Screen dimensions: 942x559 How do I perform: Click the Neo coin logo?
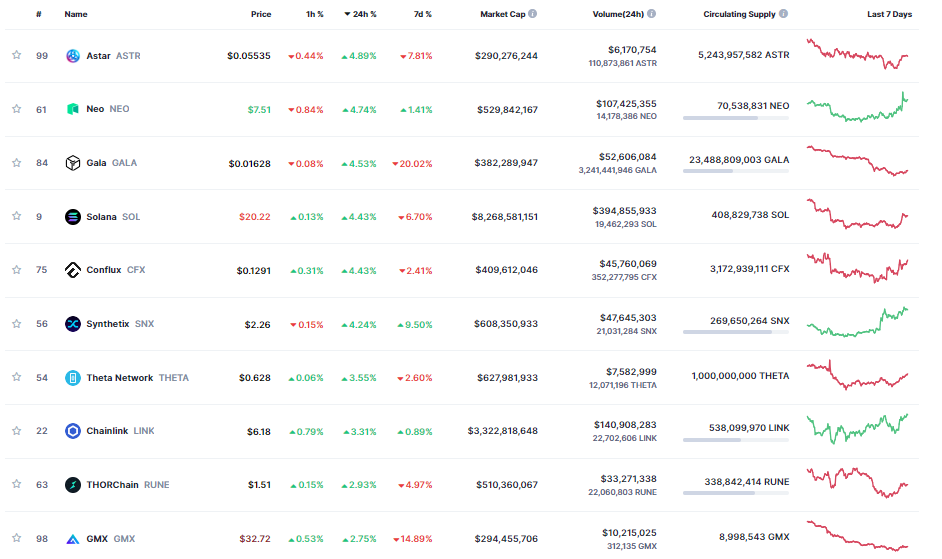[x=73, y=109]
